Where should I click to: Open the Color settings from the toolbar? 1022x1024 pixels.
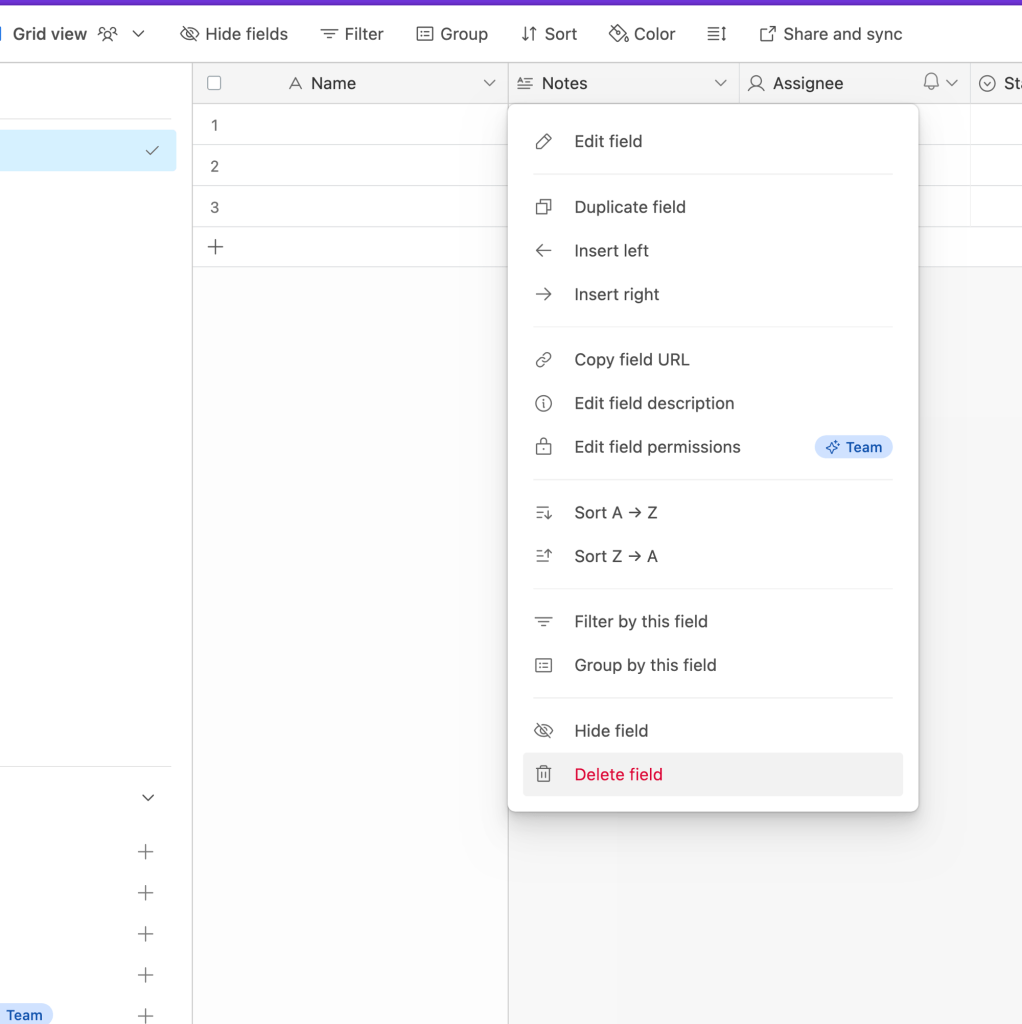click(x=641, y=33)
